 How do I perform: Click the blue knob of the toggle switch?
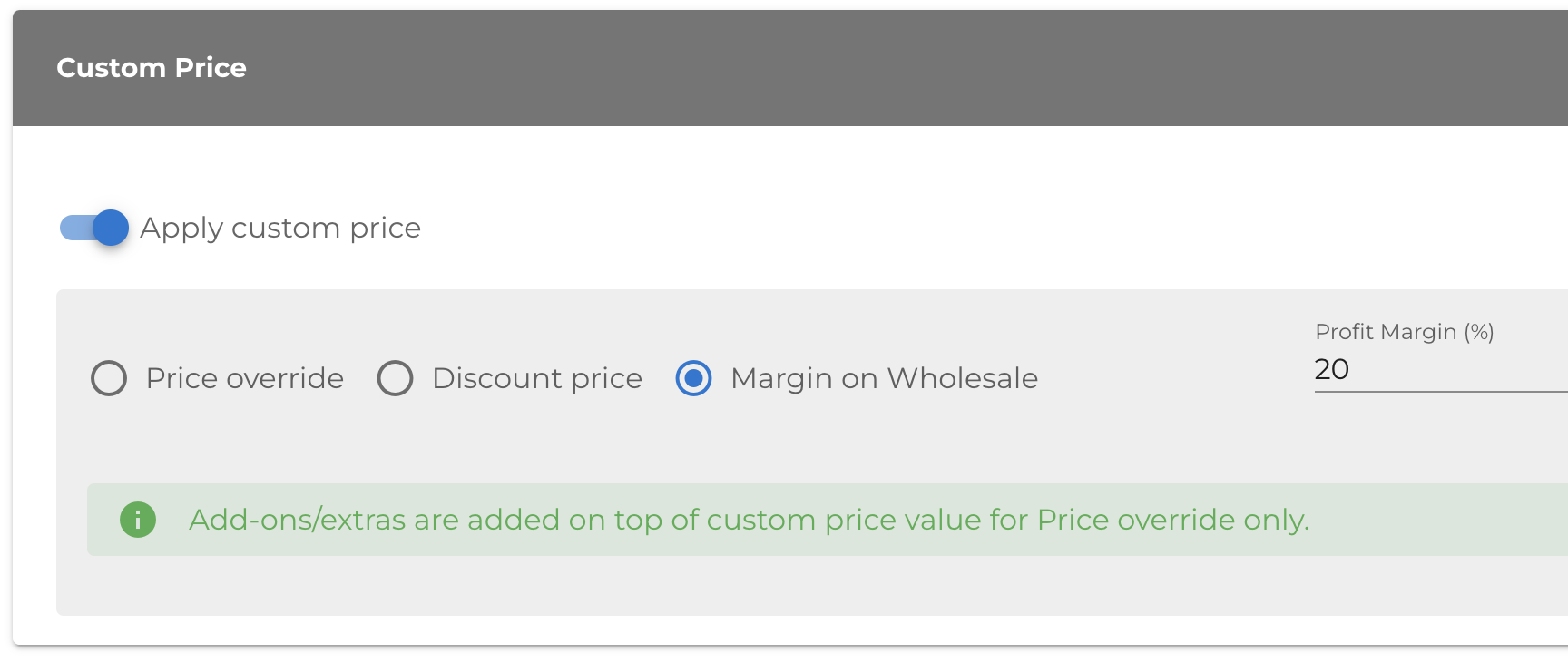point(111,228)
